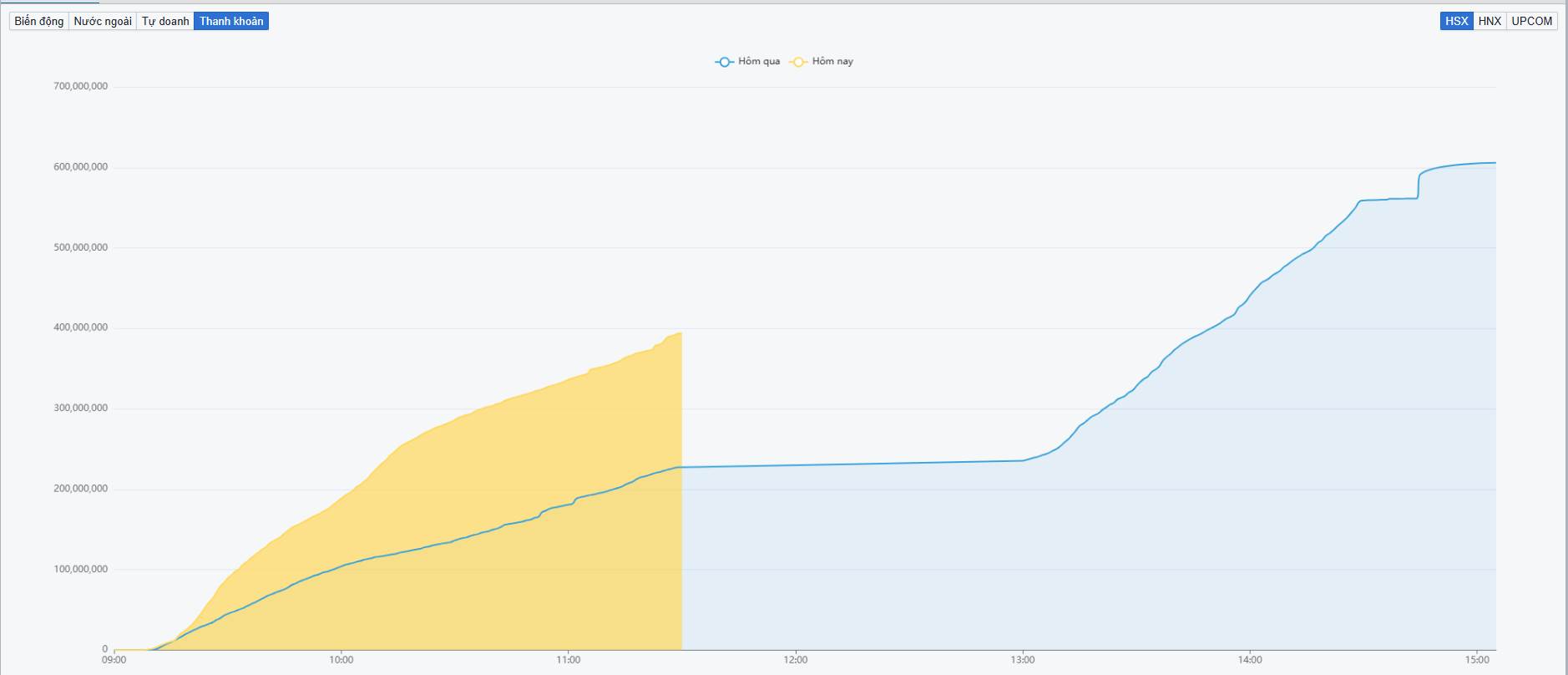Click the 300,000,000 y-axis label
1568x675 pixels.
[x=81, y=409]
